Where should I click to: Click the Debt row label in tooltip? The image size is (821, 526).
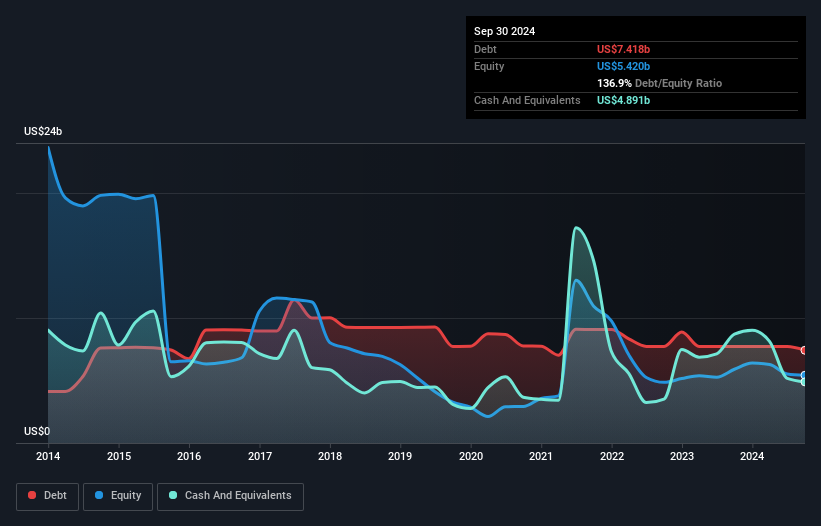coord(485,49)
